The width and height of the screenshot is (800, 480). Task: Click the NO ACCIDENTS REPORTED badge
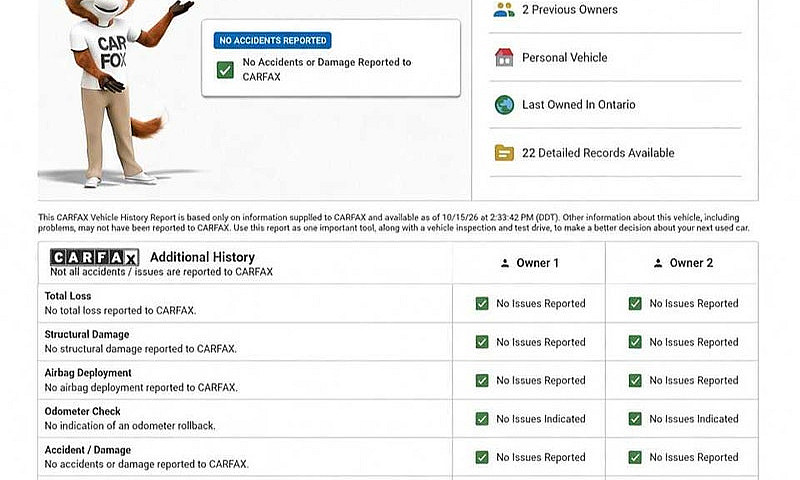click(x=272, y=40)
